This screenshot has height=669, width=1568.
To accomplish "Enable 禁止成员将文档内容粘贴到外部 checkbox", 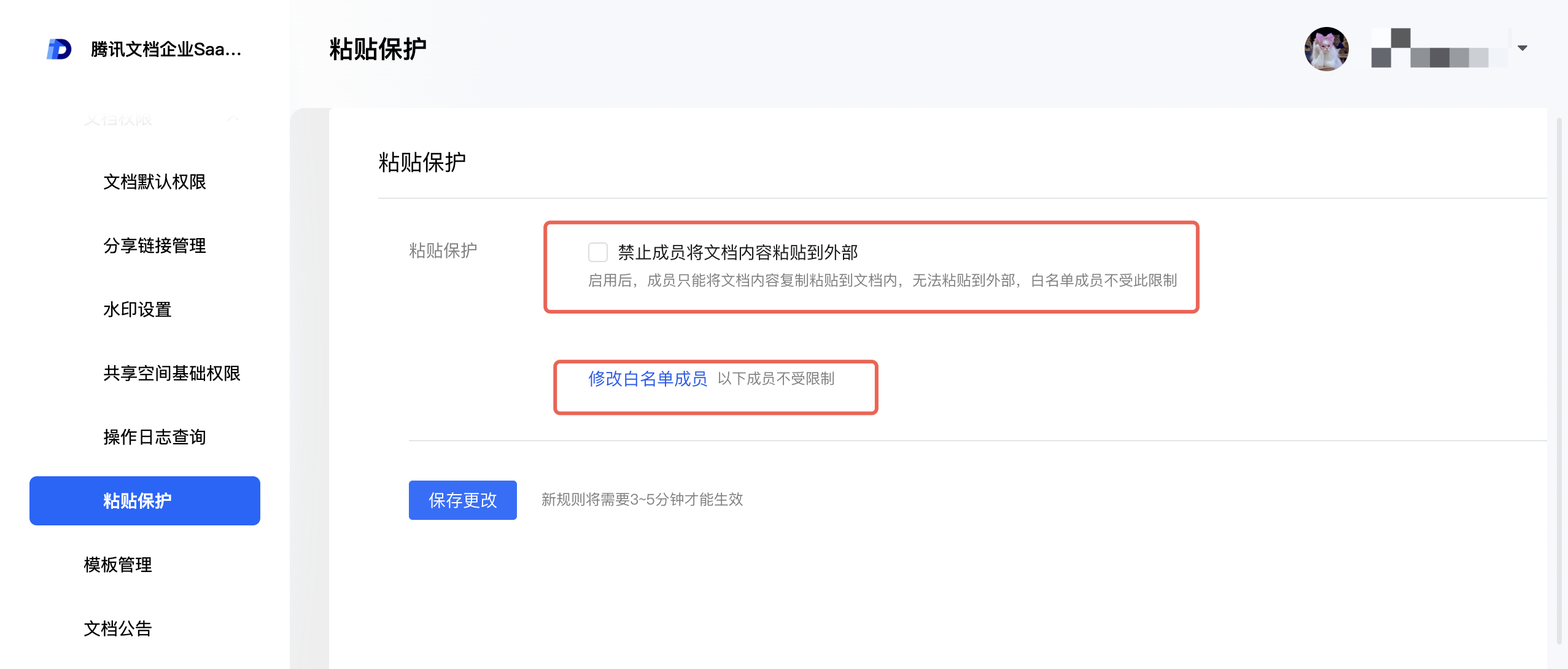I will (x=597, y=252).
